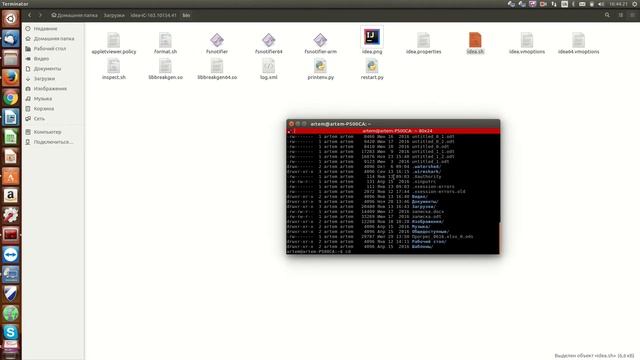Launch Skype from the launcher

pos(11,332)
